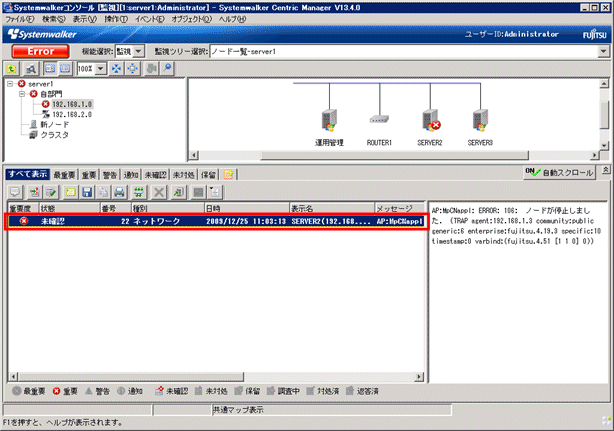This screenshot has height=431, width=614.
Task: Click the copy events icon
Action: 103,192
